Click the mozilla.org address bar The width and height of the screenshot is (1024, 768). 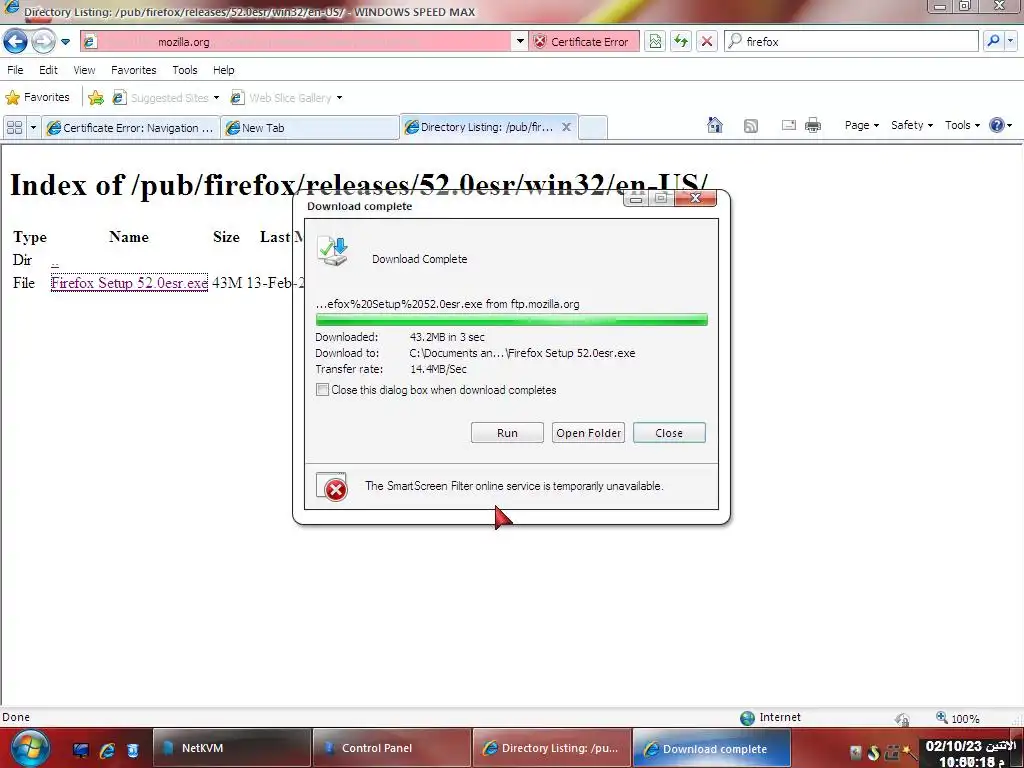(296, 42)
